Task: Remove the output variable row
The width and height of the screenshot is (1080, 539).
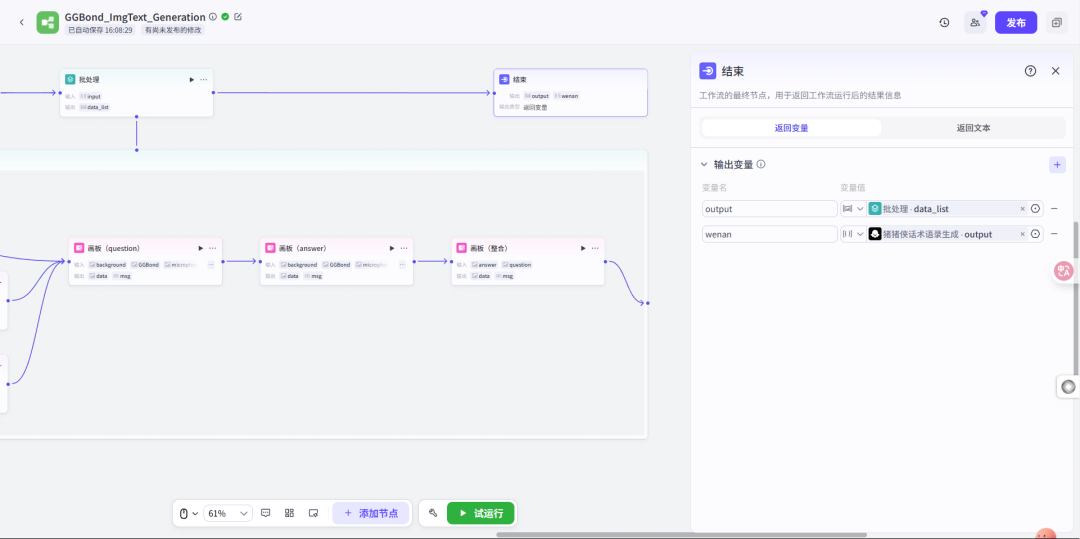Action: coord(1055,209)
